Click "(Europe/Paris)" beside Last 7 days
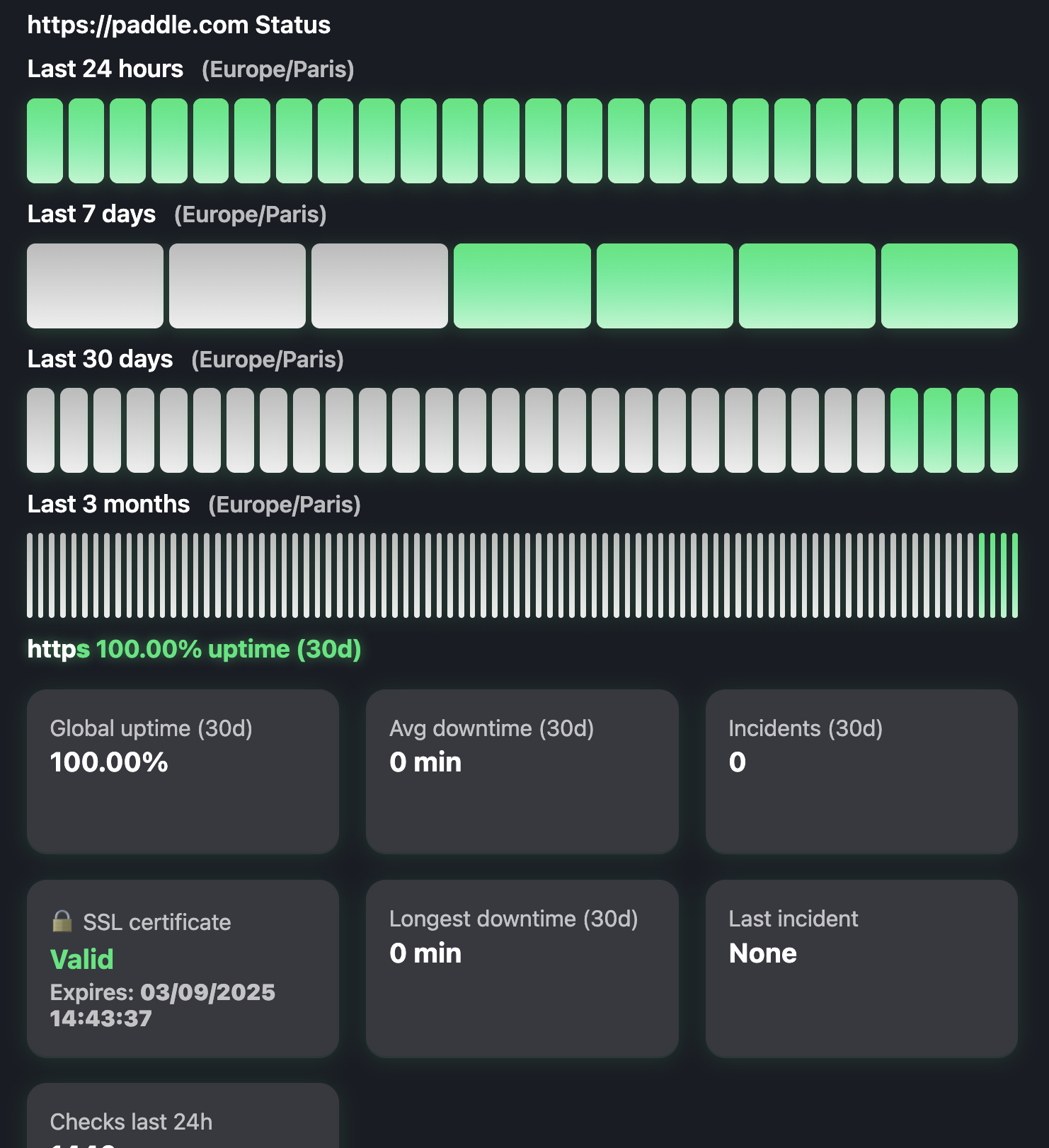The height and width of the screenshot is (1148, 1049). coord(251,214)
